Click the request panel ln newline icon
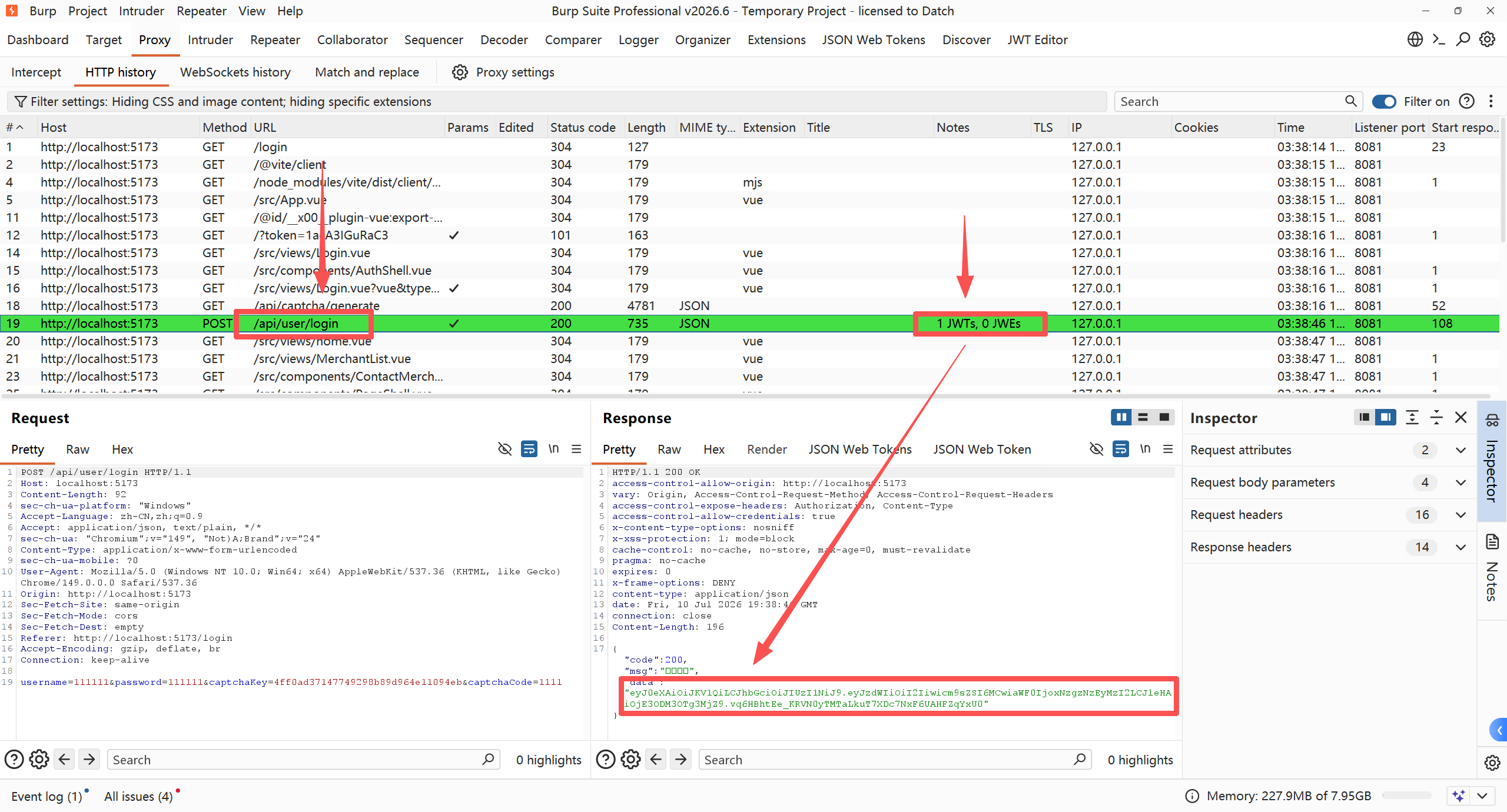1507x812 pixels. tap(553, 449)
